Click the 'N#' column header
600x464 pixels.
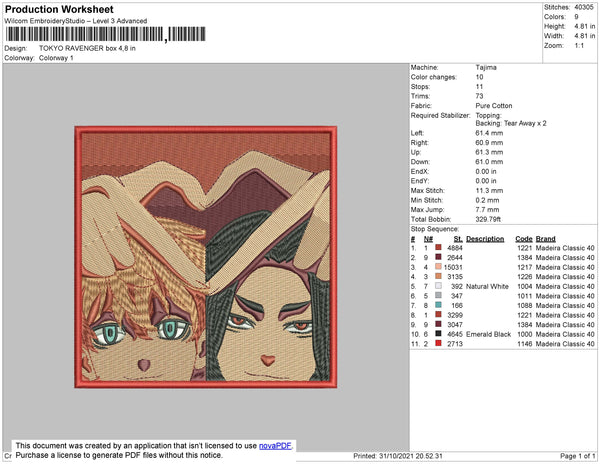pyautogui.click(x=428, y=239)
